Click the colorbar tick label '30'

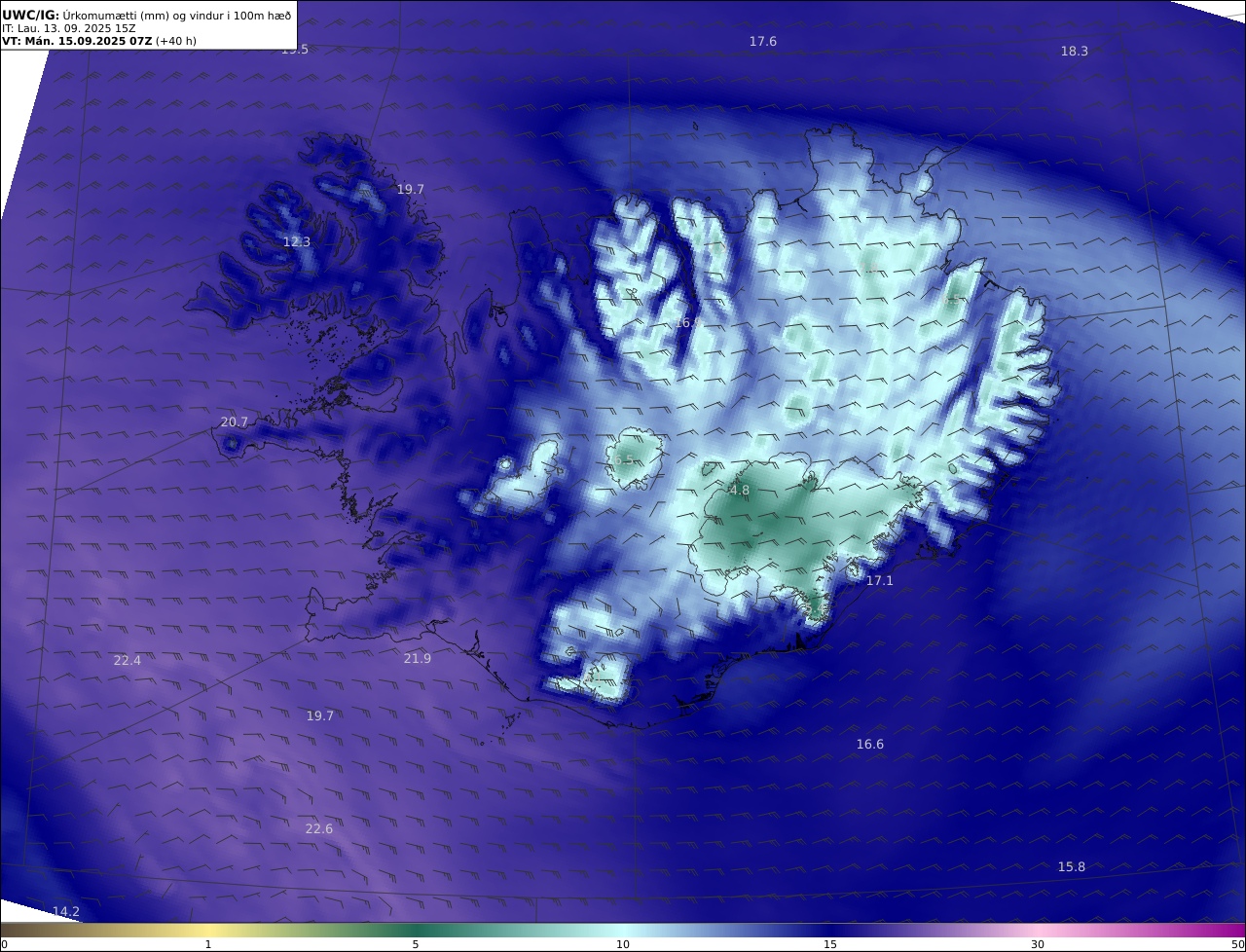1038,944
